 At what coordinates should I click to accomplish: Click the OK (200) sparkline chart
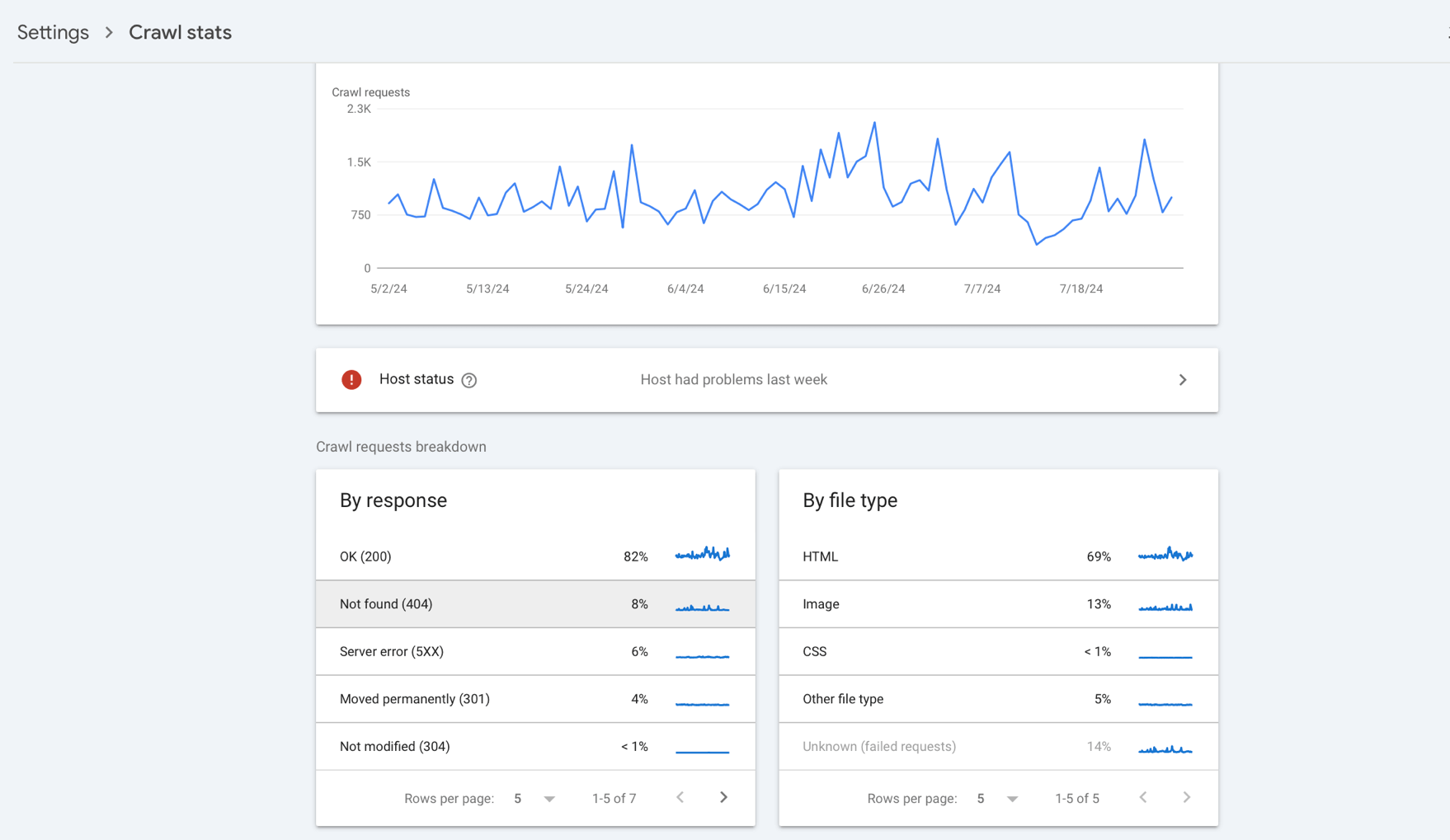702,555
